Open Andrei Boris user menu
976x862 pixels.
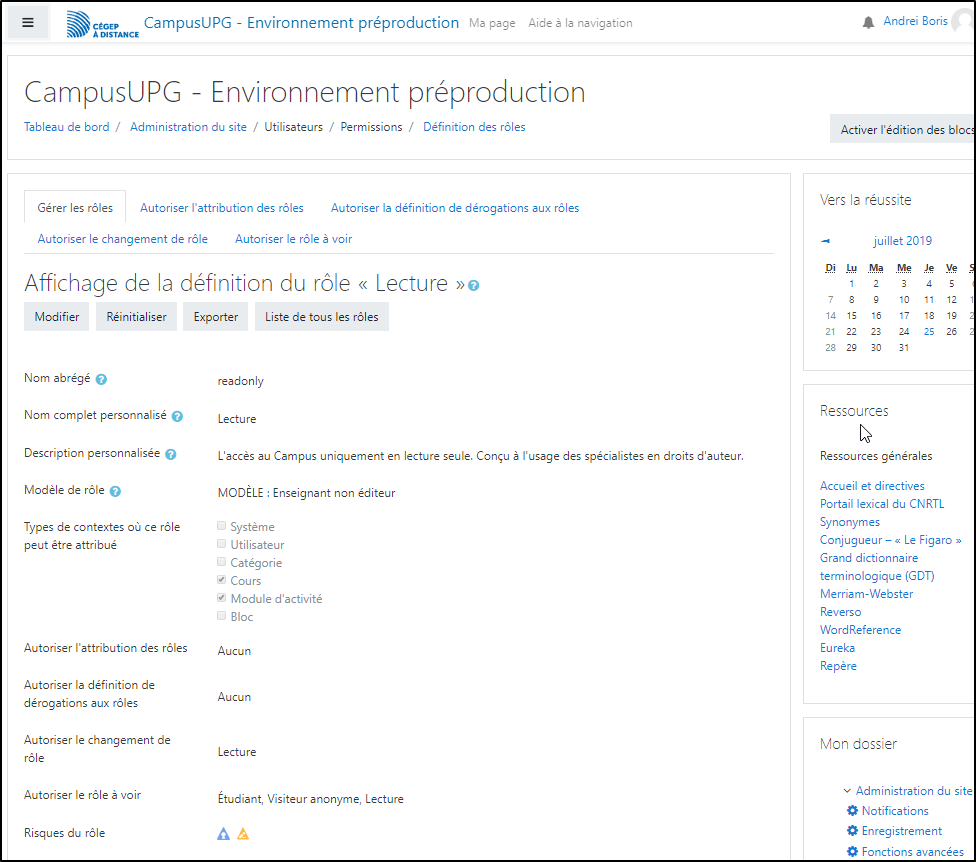click(x=916, y=22)
